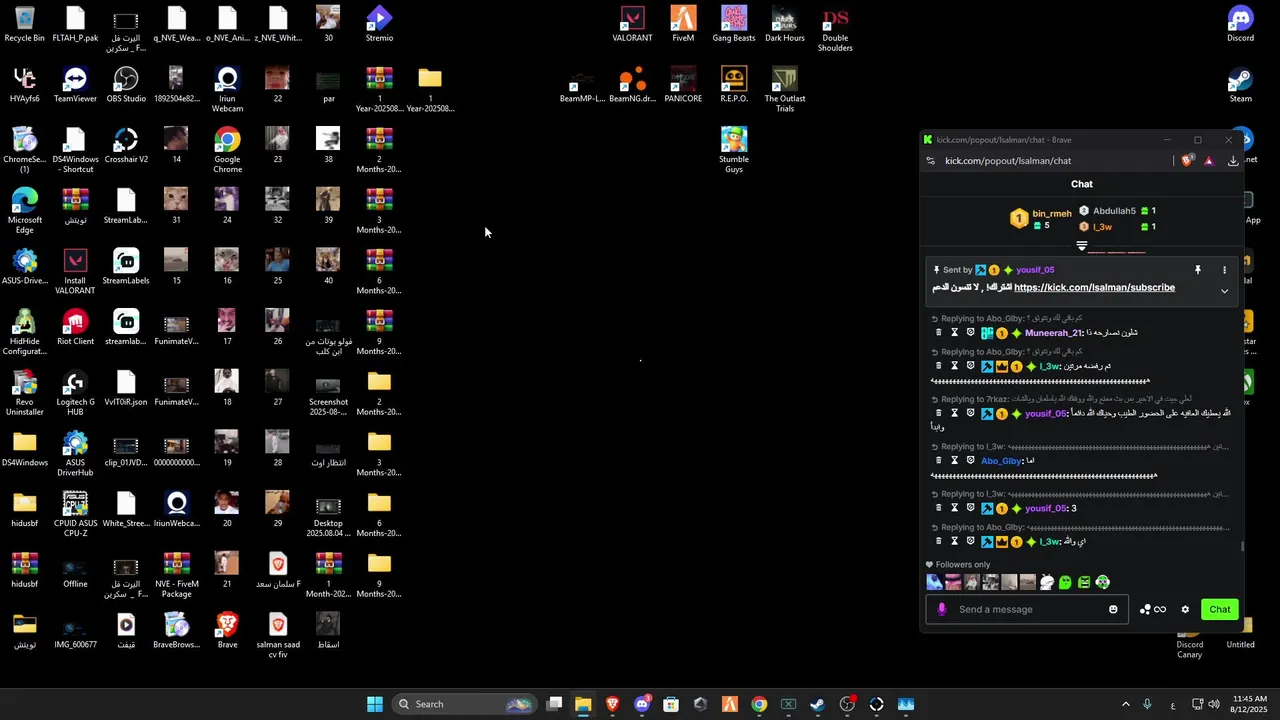Select the TeamViewer desktop shortcut
Image resolution: width=1280 pixels, height=720 pixels.
tap(75, 85)
